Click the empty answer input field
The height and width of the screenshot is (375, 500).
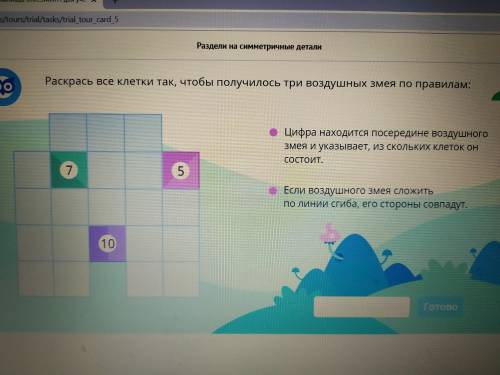(362, 307)
